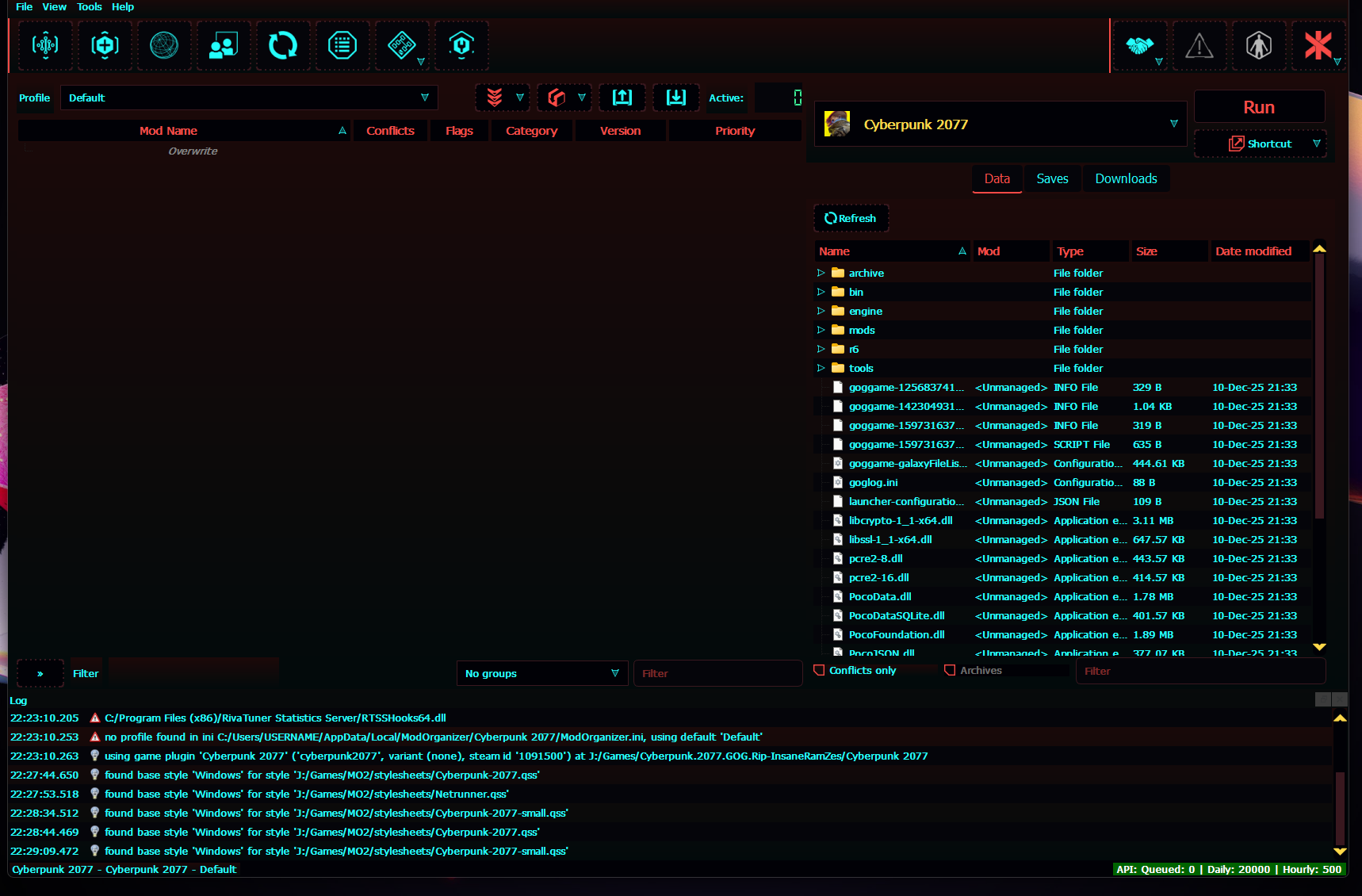Viewport: 1362px width, 896px height.
Task: Click the handshake endorse icon
Action: point(1139,45)
